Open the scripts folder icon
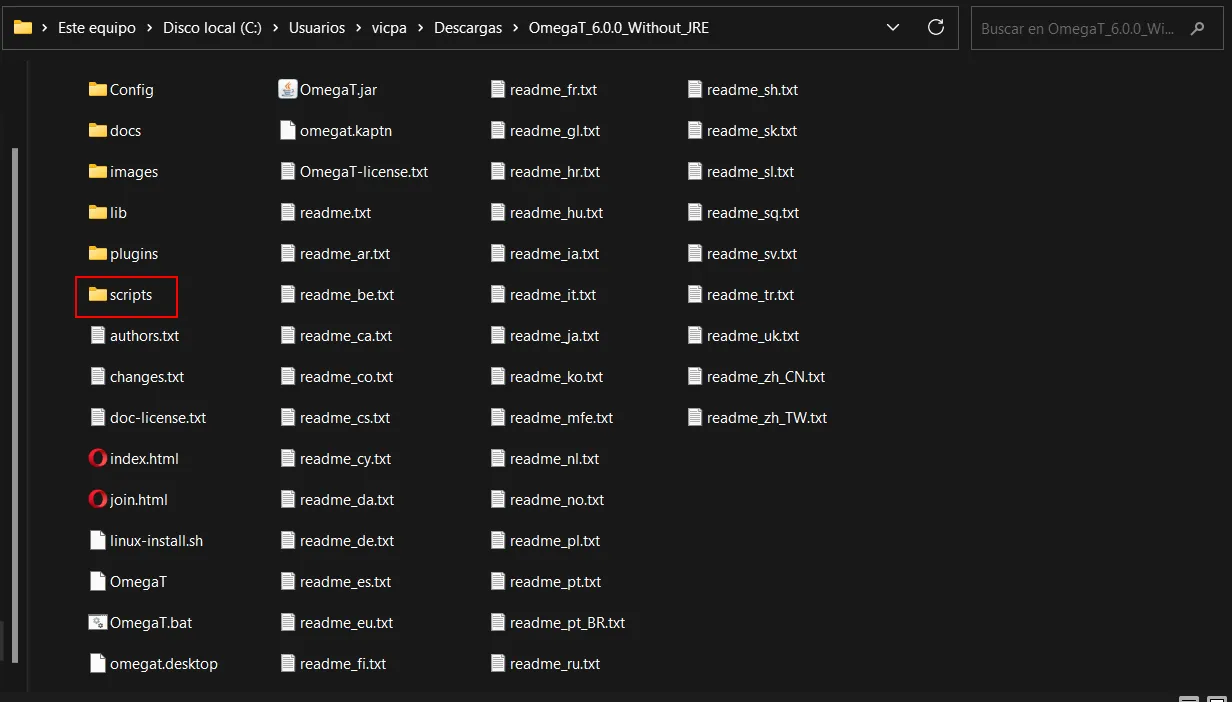 point(99,295)
